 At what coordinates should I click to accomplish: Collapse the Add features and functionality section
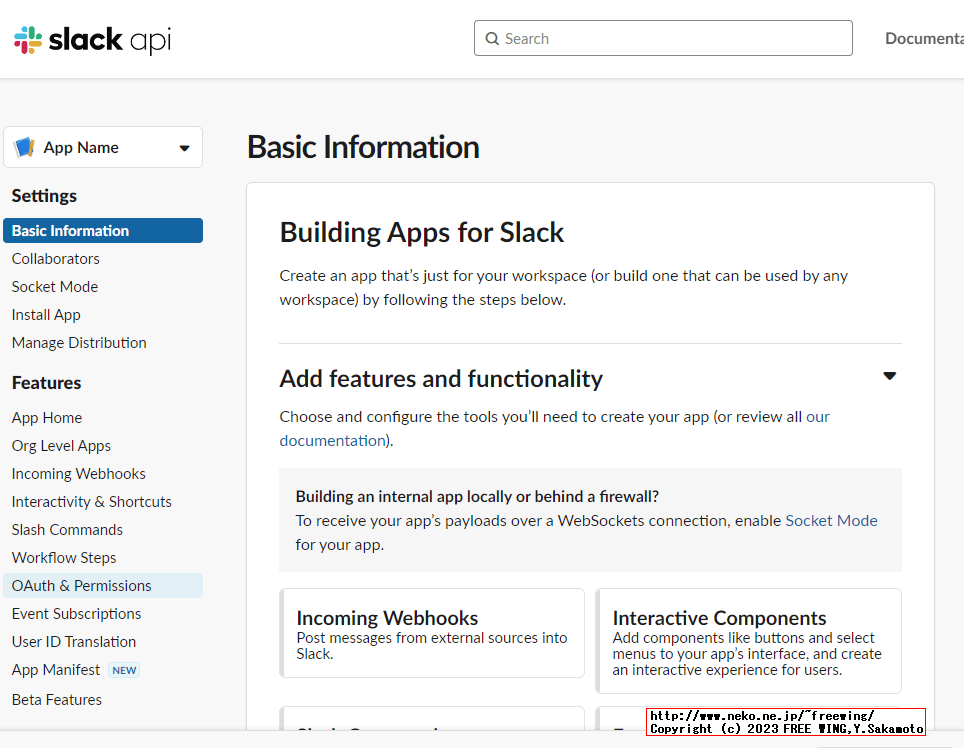tap(889, 375)
